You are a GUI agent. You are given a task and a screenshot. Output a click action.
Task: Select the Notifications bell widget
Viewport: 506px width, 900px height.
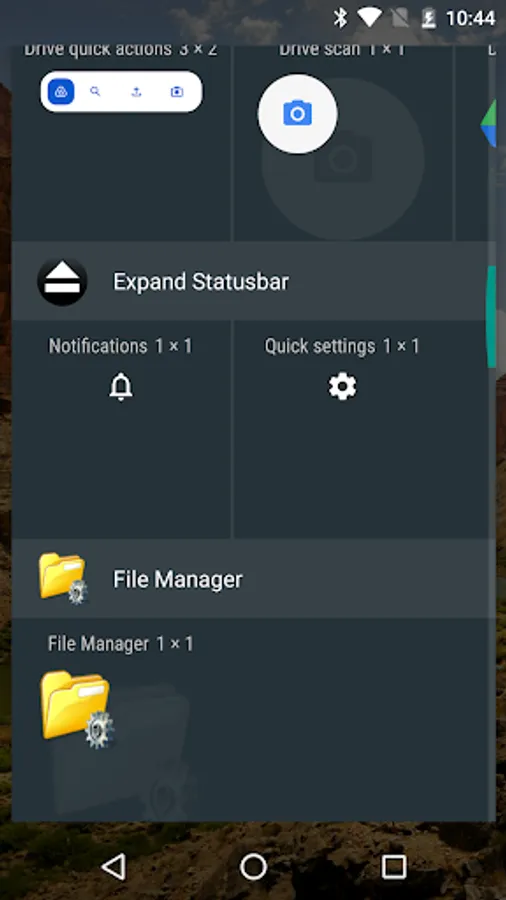coord(121,388)
